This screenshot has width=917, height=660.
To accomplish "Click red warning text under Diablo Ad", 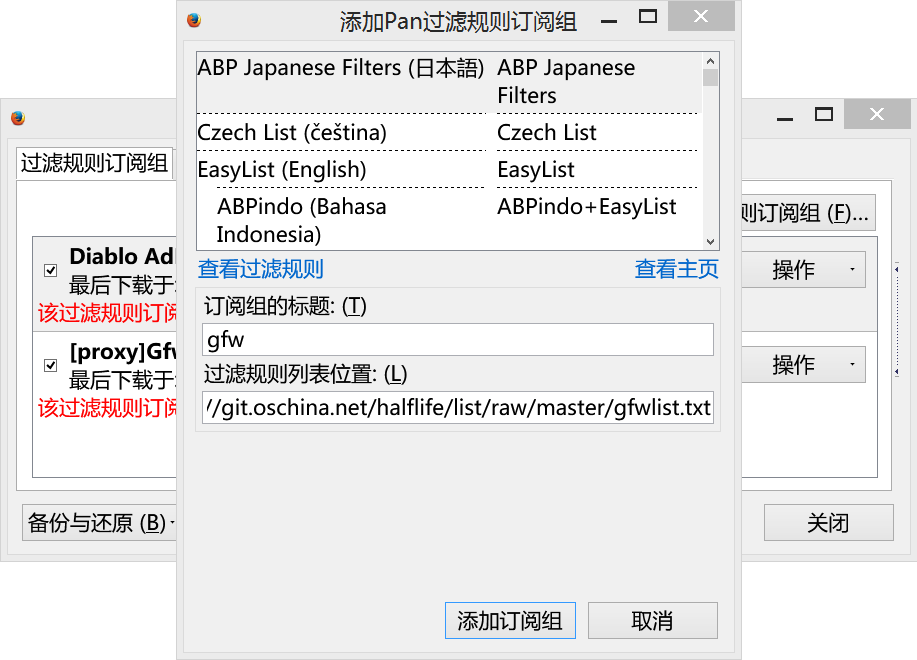I will (x=107, y=313).
